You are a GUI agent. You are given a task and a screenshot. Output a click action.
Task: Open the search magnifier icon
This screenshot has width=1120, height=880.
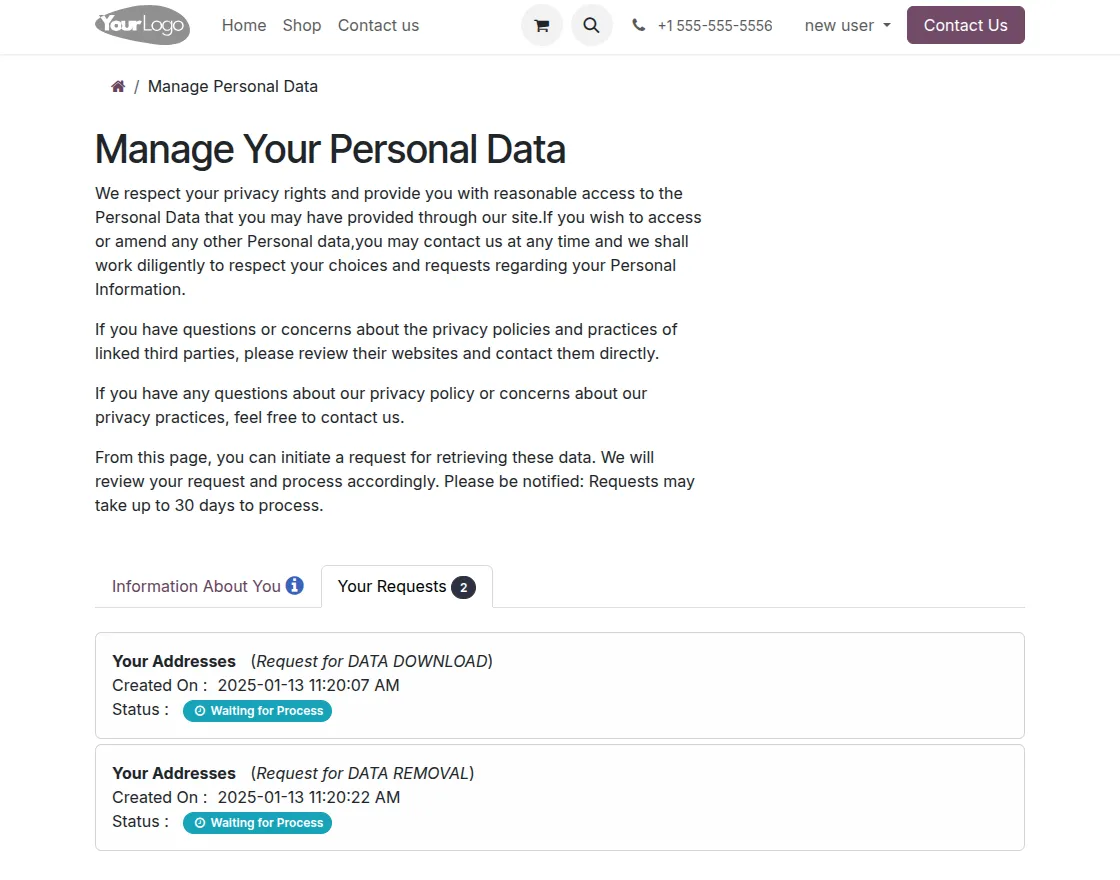[x=592, y=26]
